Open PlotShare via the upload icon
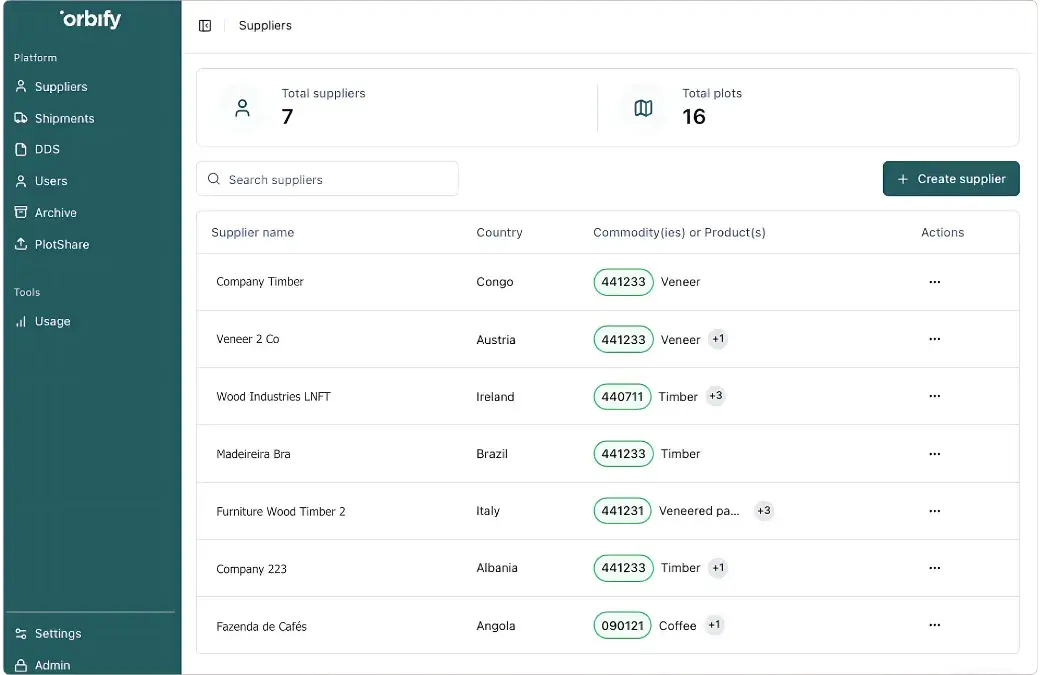 (21, 244)
